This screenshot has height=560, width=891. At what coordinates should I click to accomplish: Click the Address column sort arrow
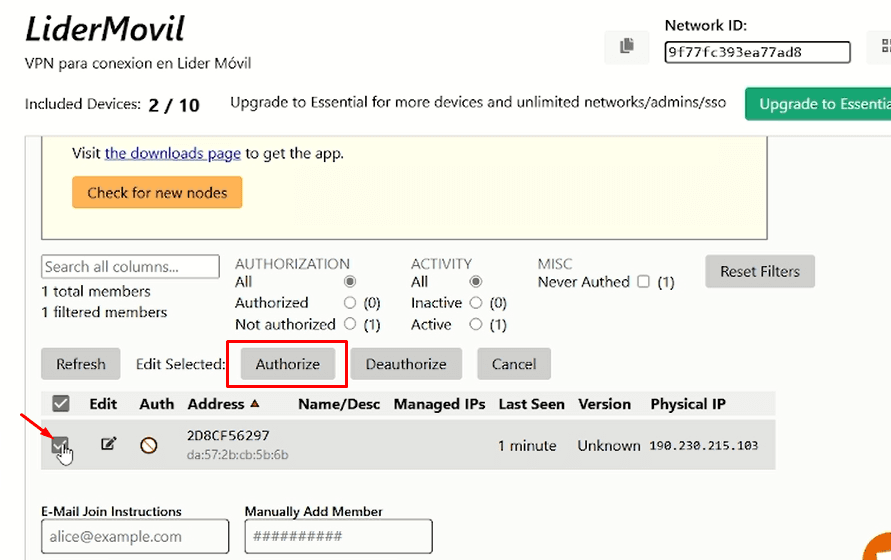pyautogui.click(x=255, y=404)
